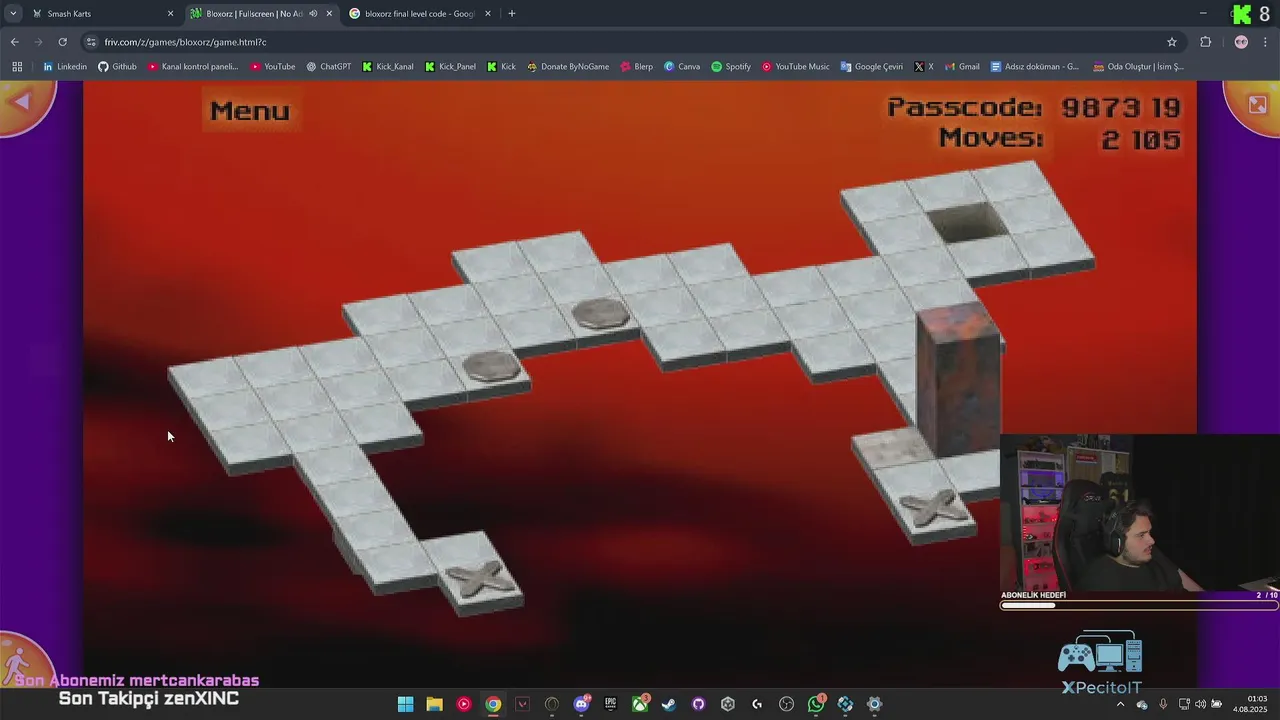Open the Kick_Kanal bookmark

tap(388, 67)
